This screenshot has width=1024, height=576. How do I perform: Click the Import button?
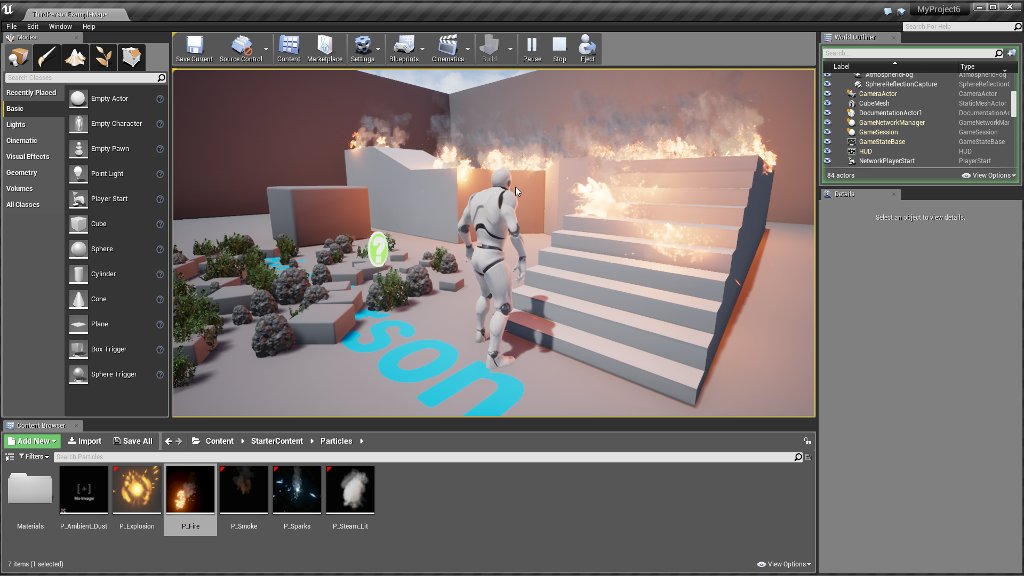pyautogui.click(x=84, y=441)
